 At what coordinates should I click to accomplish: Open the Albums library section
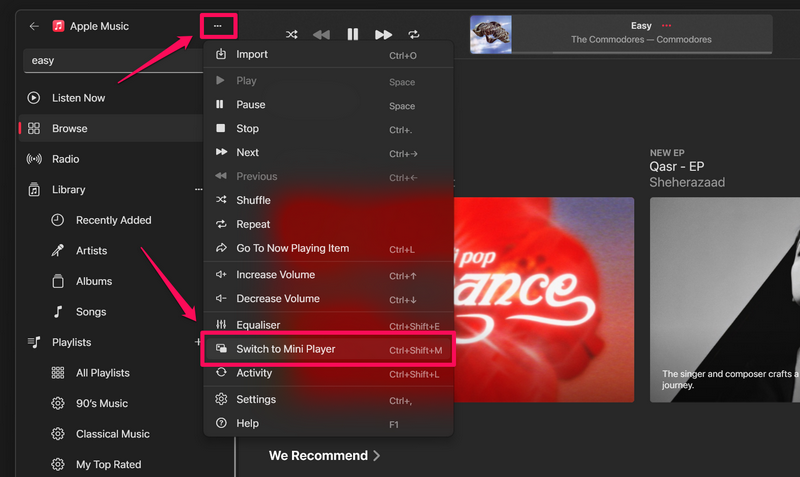click(94, 281)
